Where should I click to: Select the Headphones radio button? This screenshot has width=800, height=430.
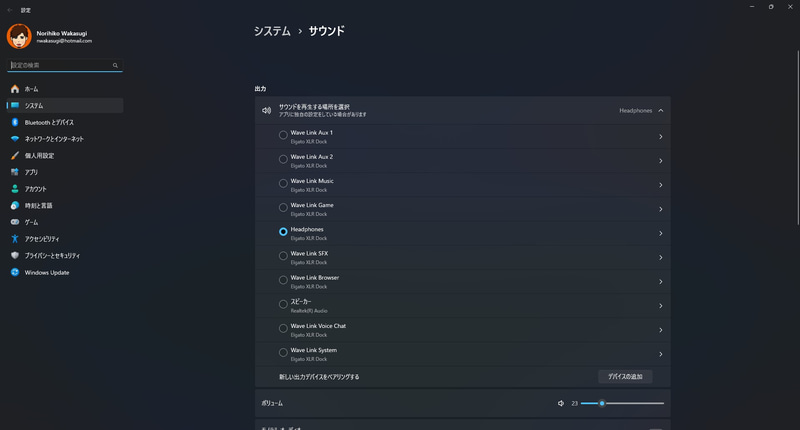(283, 232)
